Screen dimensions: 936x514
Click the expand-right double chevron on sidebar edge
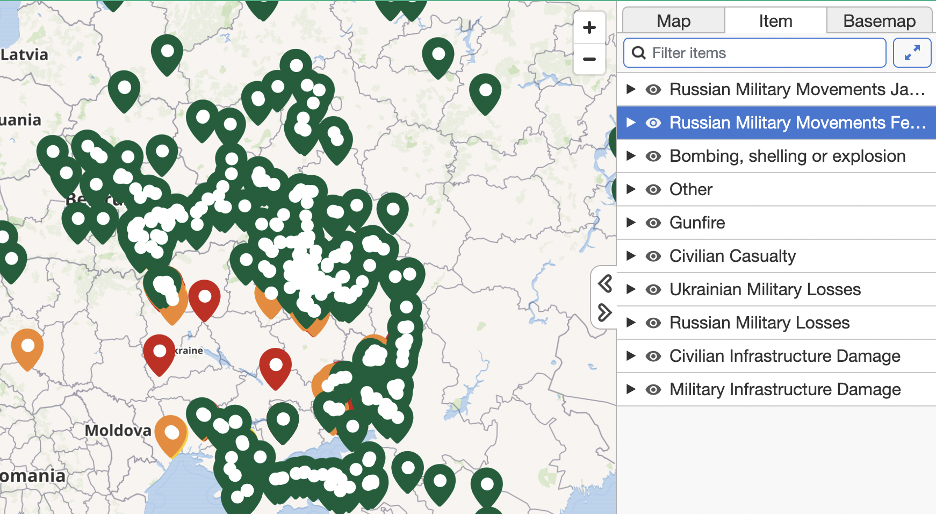pos(604,312)
